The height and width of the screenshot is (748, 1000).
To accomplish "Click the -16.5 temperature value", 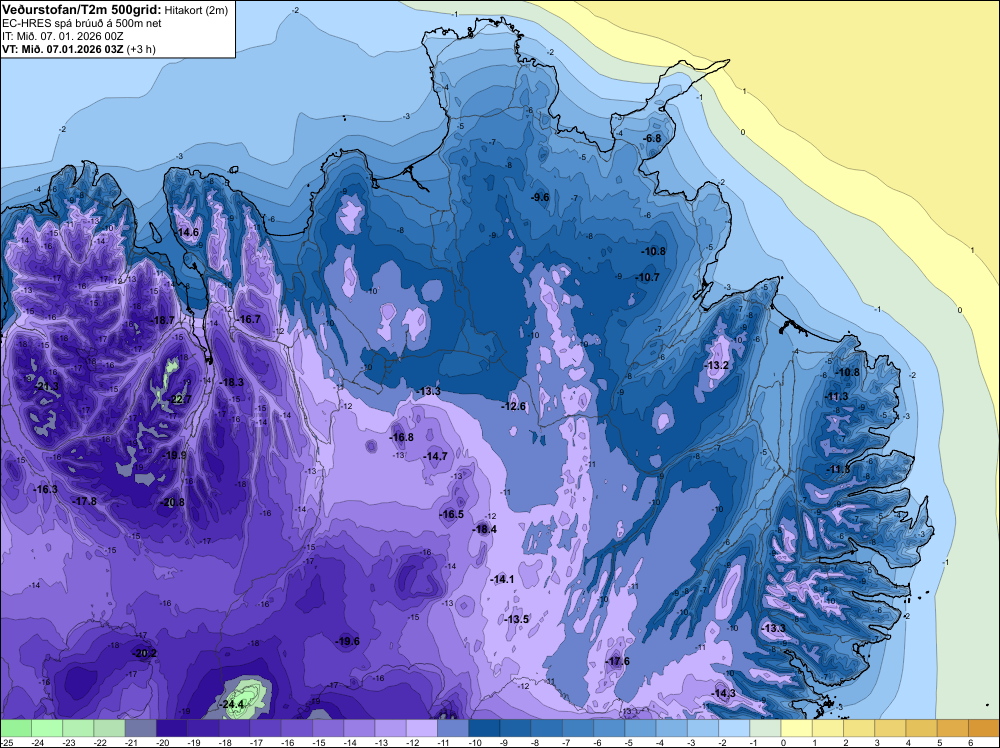I will (452, 514).
